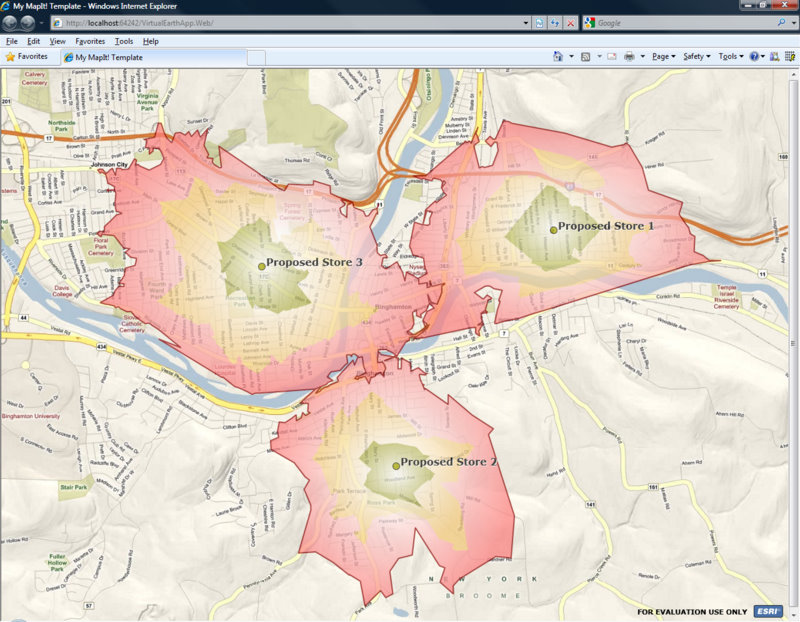Open the File menu
Viewport: 800px width, 622px height.
(x=12, y=41)
